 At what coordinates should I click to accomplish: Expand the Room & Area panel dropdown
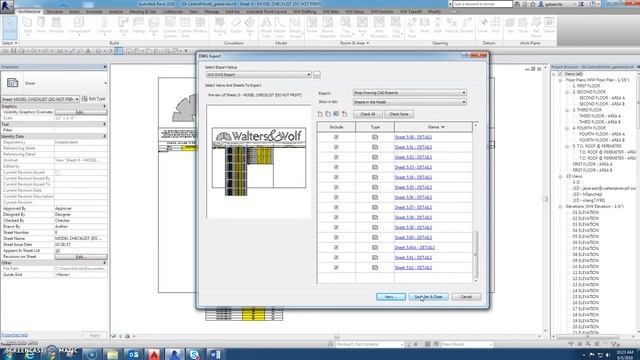(x=355, y=43)
